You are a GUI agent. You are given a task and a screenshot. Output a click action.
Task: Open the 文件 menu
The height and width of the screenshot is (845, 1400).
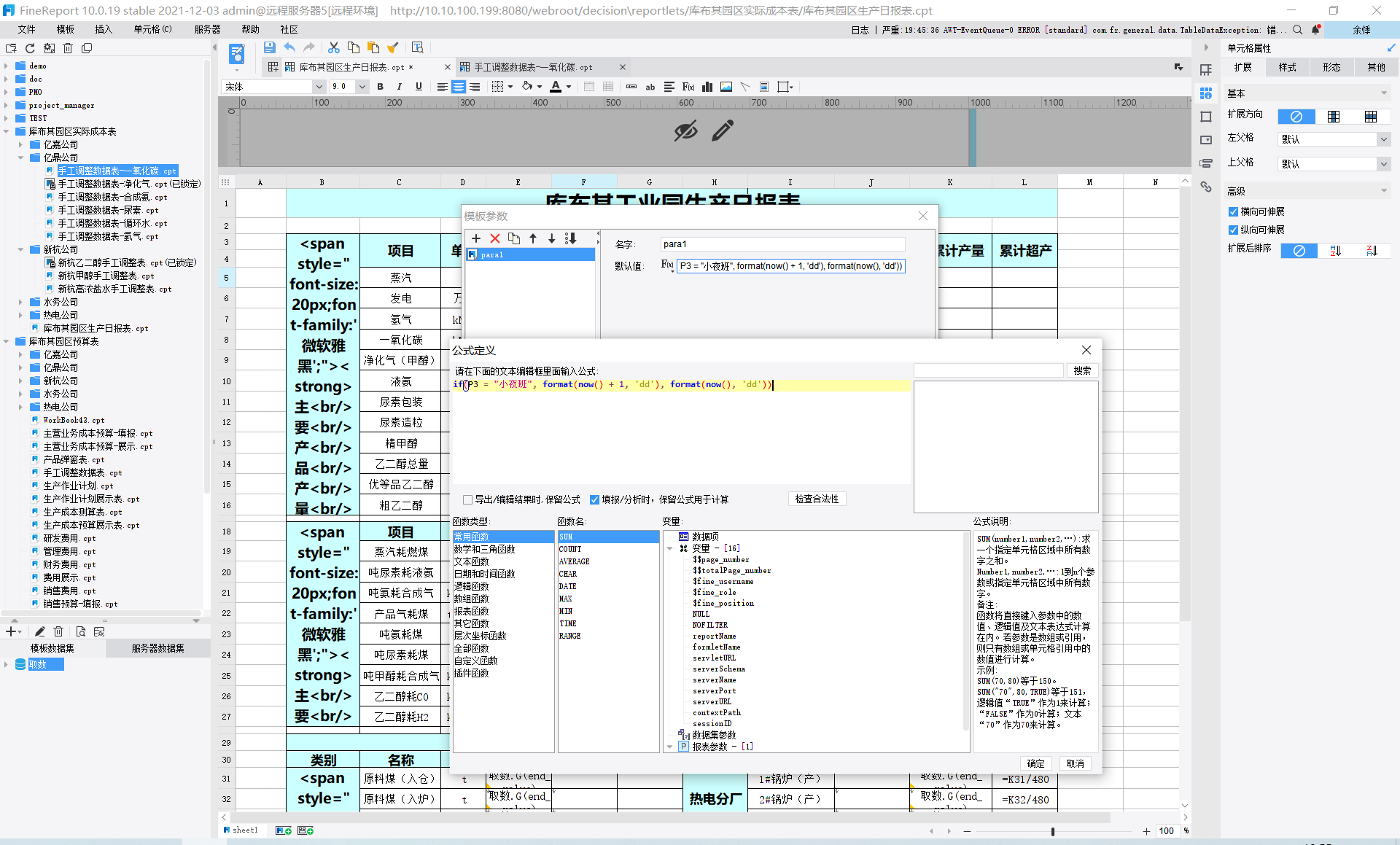point(26,29)
